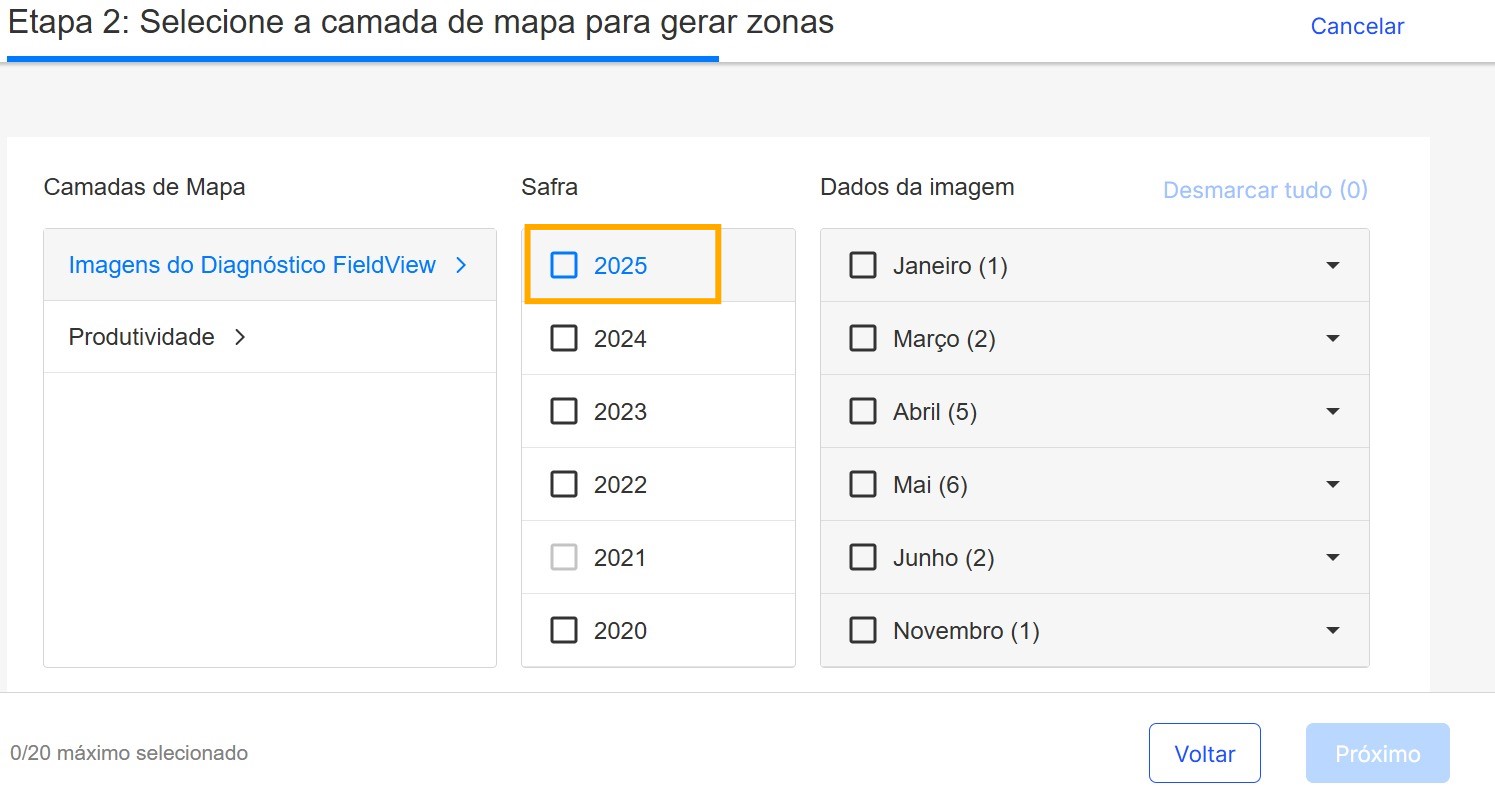The height and width of the screenshot is (796, 1495).
Task: Expand the Junho dropdown arrow
Action: tap(1332, 558)
